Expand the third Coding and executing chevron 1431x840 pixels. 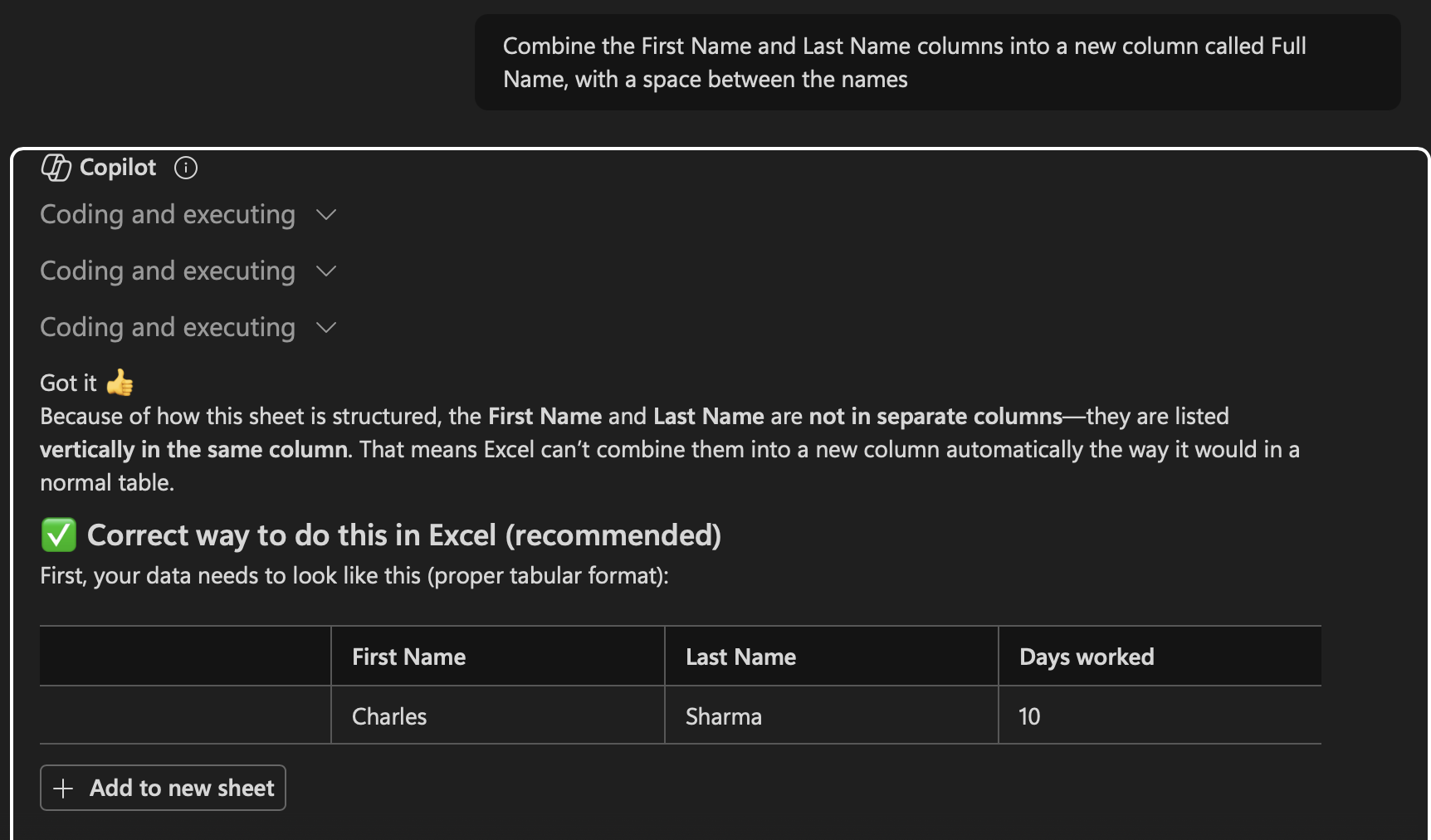[x=326, y=328]
